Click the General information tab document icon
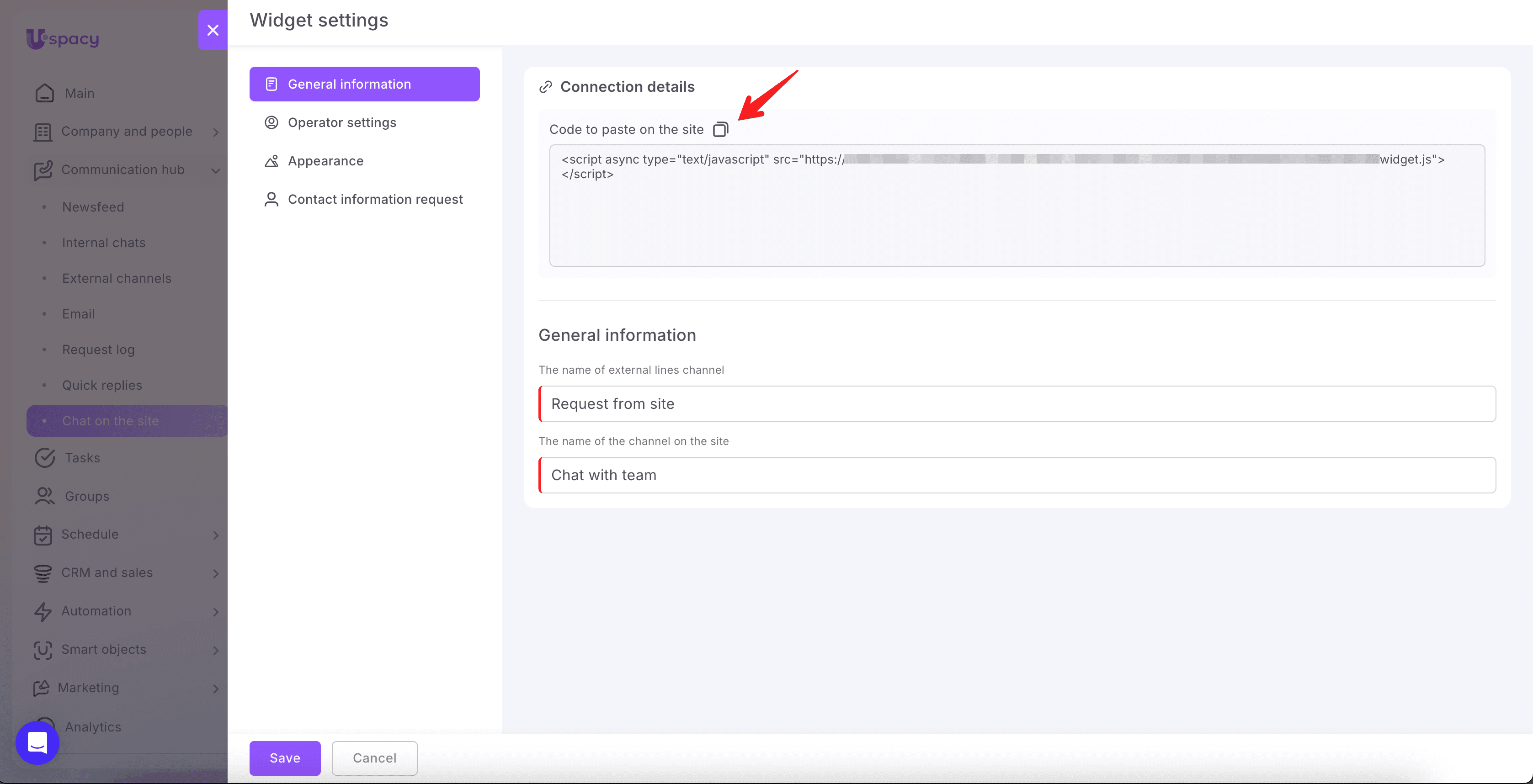 click(271, 84)
